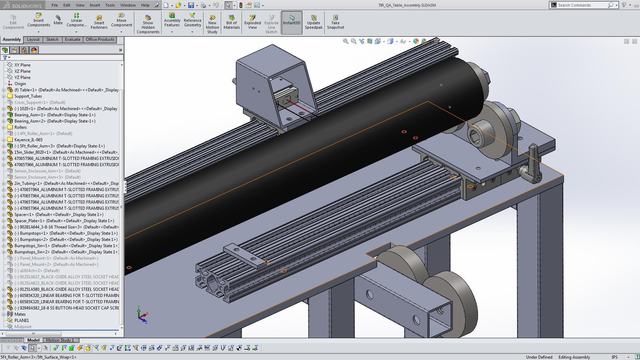
Task: Toggle the Instant3D button
Action: (x=291, y=22)
